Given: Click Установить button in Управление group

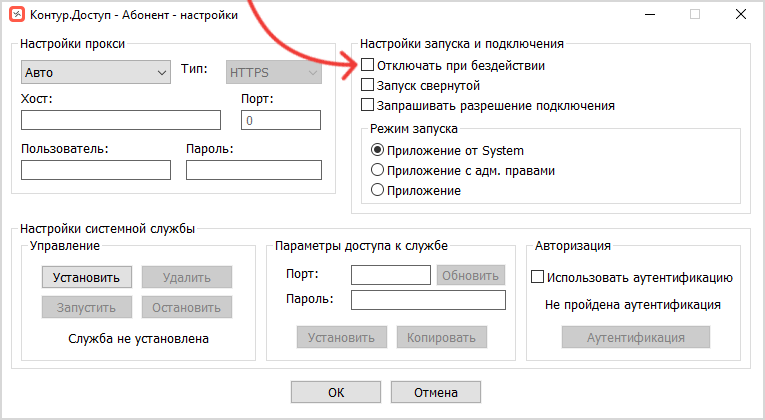Looking at the screenshot, I should point(87,278).
